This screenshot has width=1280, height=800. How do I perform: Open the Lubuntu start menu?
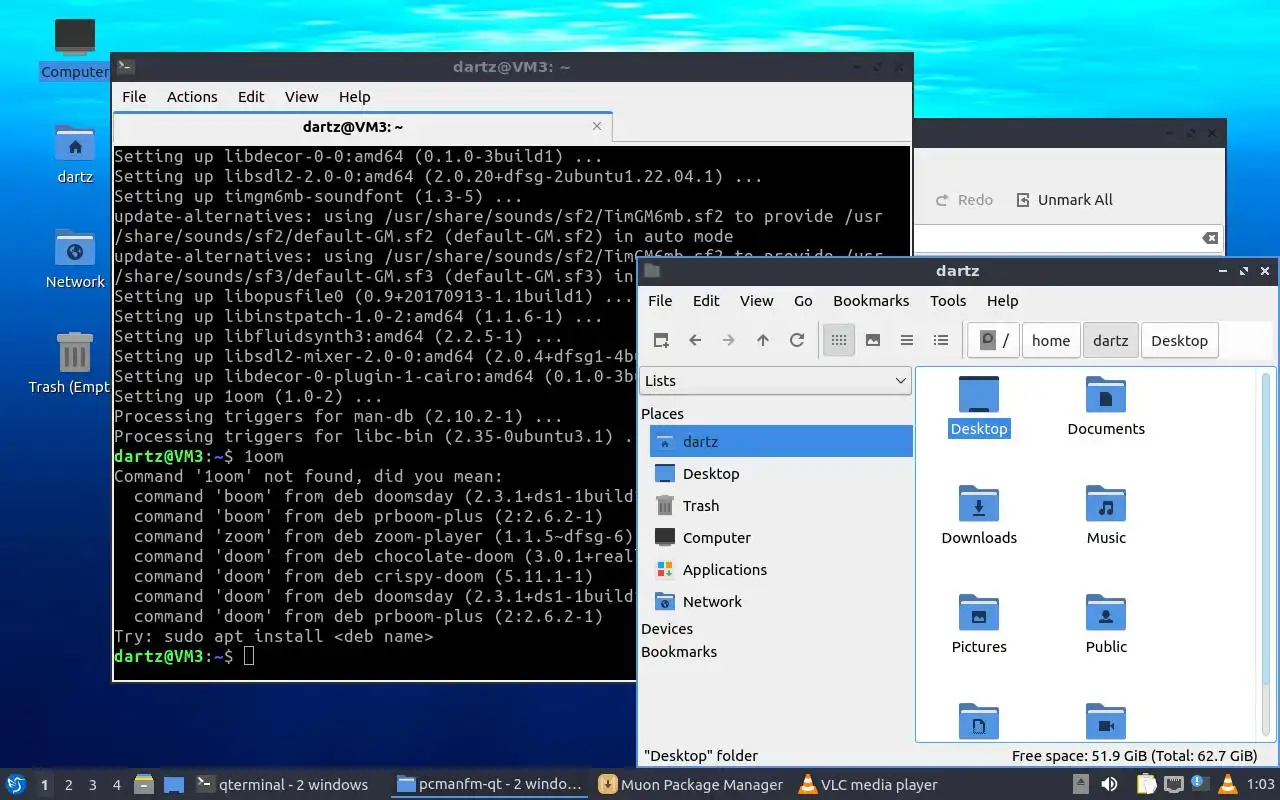coord(16,785)
